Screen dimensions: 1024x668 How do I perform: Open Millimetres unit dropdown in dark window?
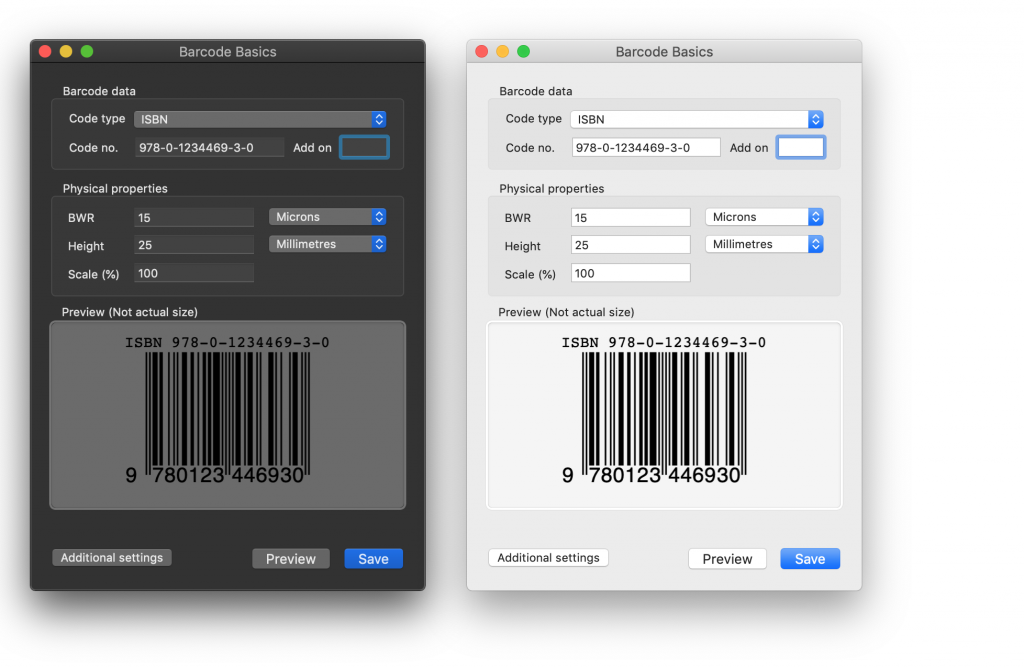tap(327, 244)
